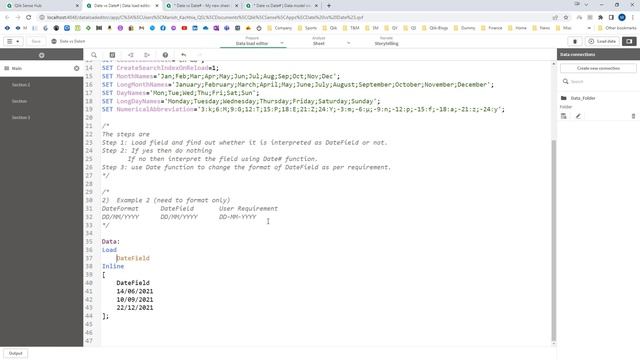Click value 14/06/2021 on line 41

[135, 291]
